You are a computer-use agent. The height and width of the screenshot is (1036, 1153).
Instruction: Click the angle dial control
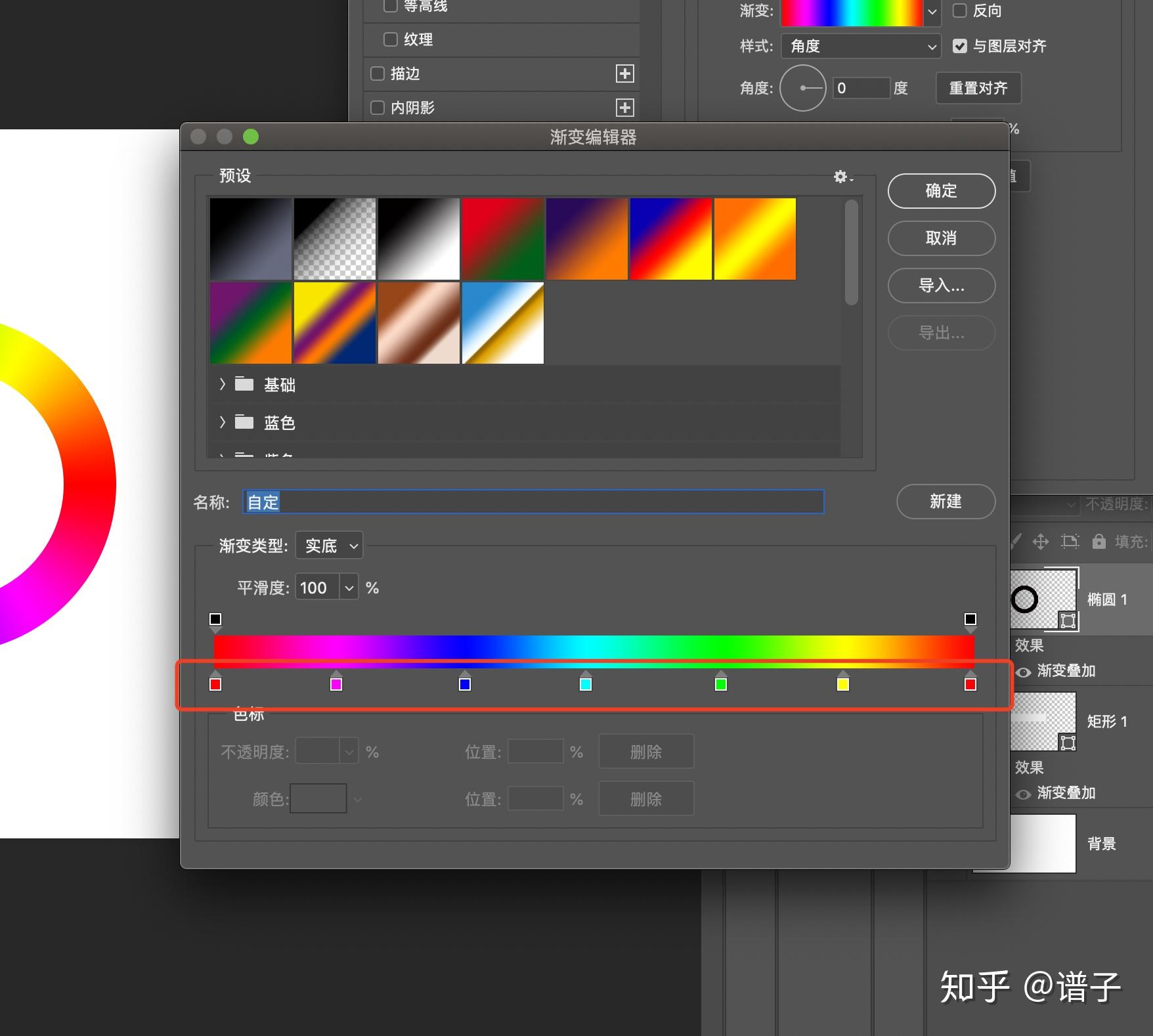tap(803, 88)
